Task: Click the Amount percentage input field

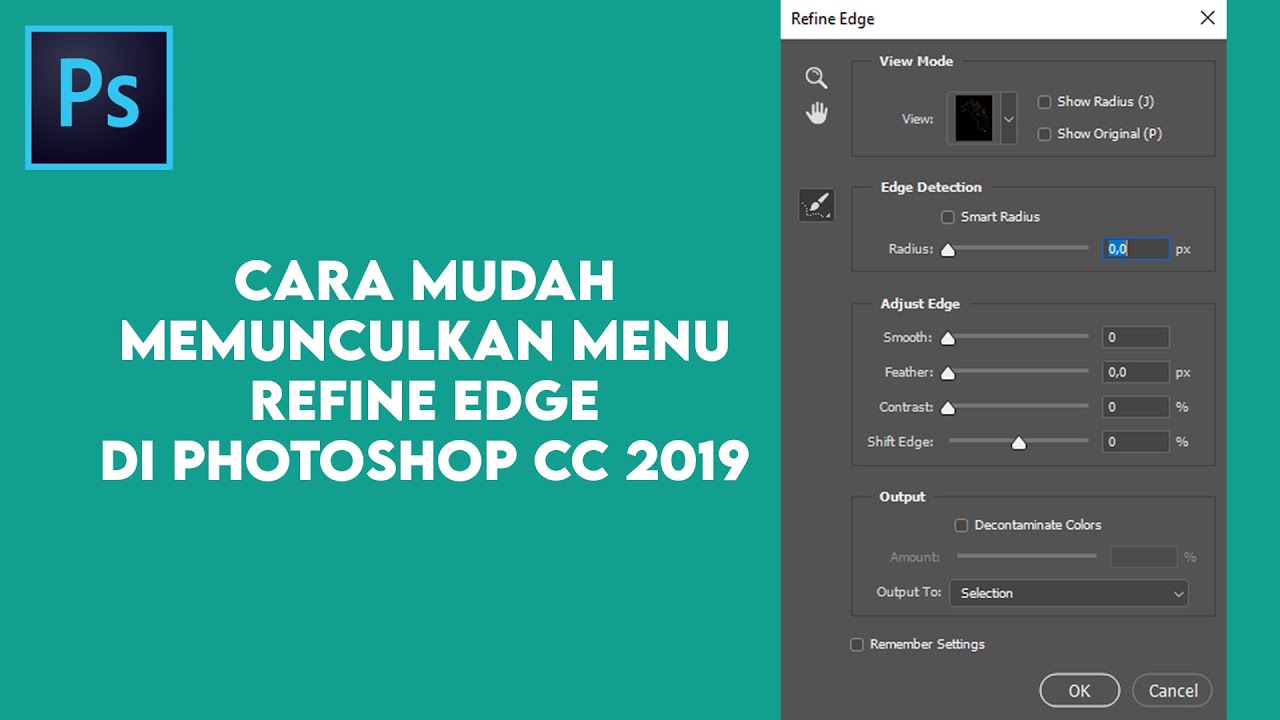Action: pyautogui.click(x=1144, y=557)
